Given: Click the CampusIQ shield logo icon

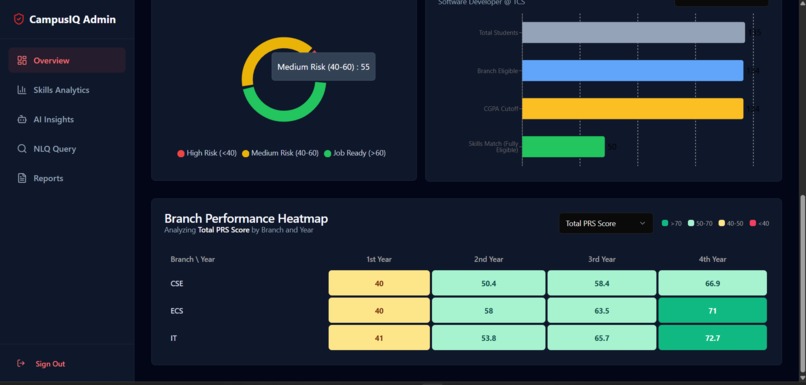Looking at the screenshot, I should [x=19, y=20].
